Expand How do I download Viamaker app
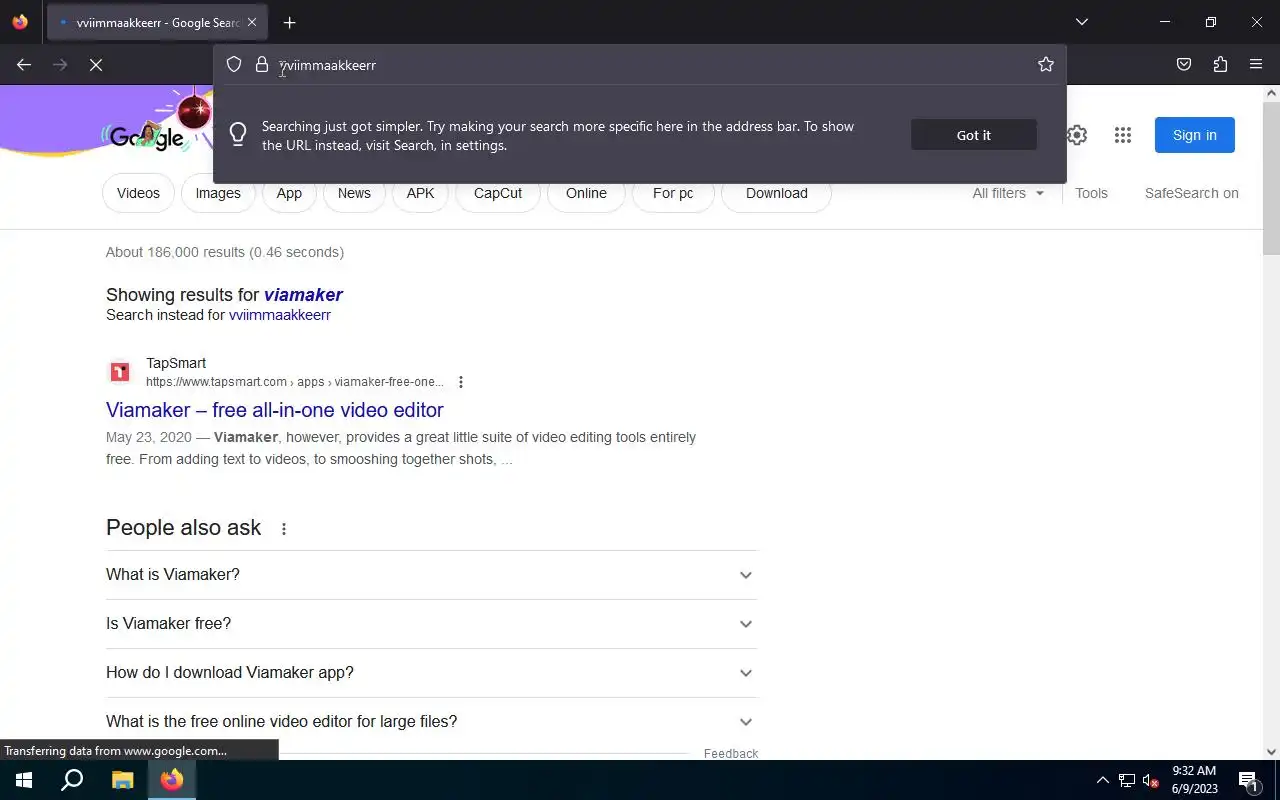Viewport: 1280px width, 800px height. coord(431,673)
